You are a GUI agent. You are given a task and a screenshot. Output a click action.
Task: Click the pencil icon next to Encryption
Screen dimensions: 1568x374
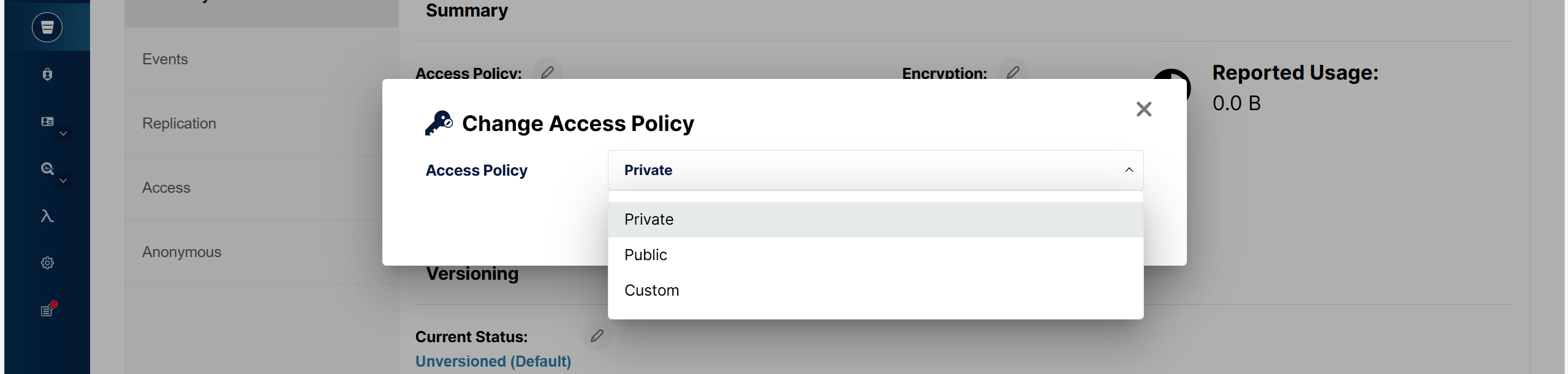[1013, 73]
